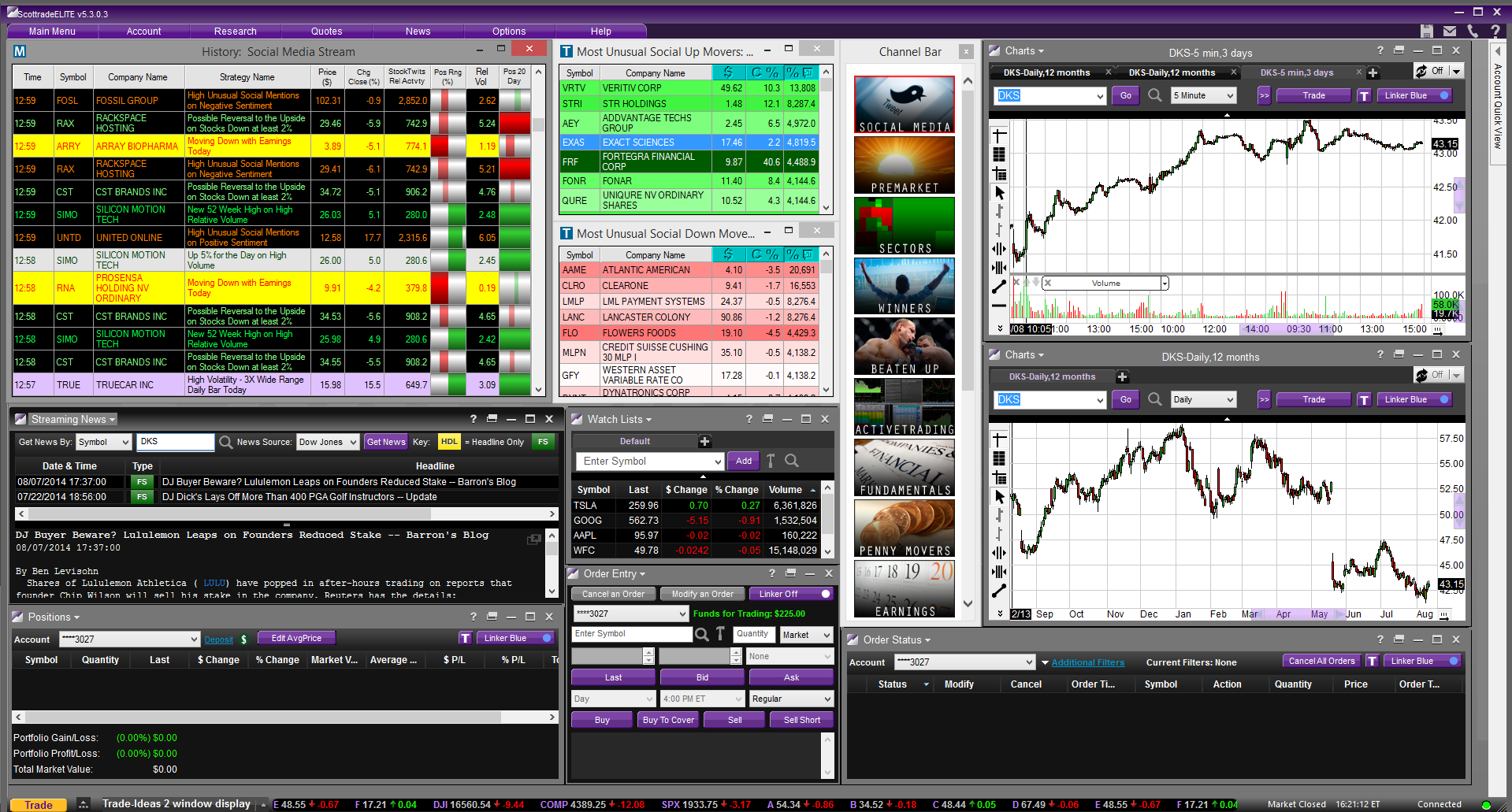Open Penny Movers channel thumbnail

pos(904,528)
